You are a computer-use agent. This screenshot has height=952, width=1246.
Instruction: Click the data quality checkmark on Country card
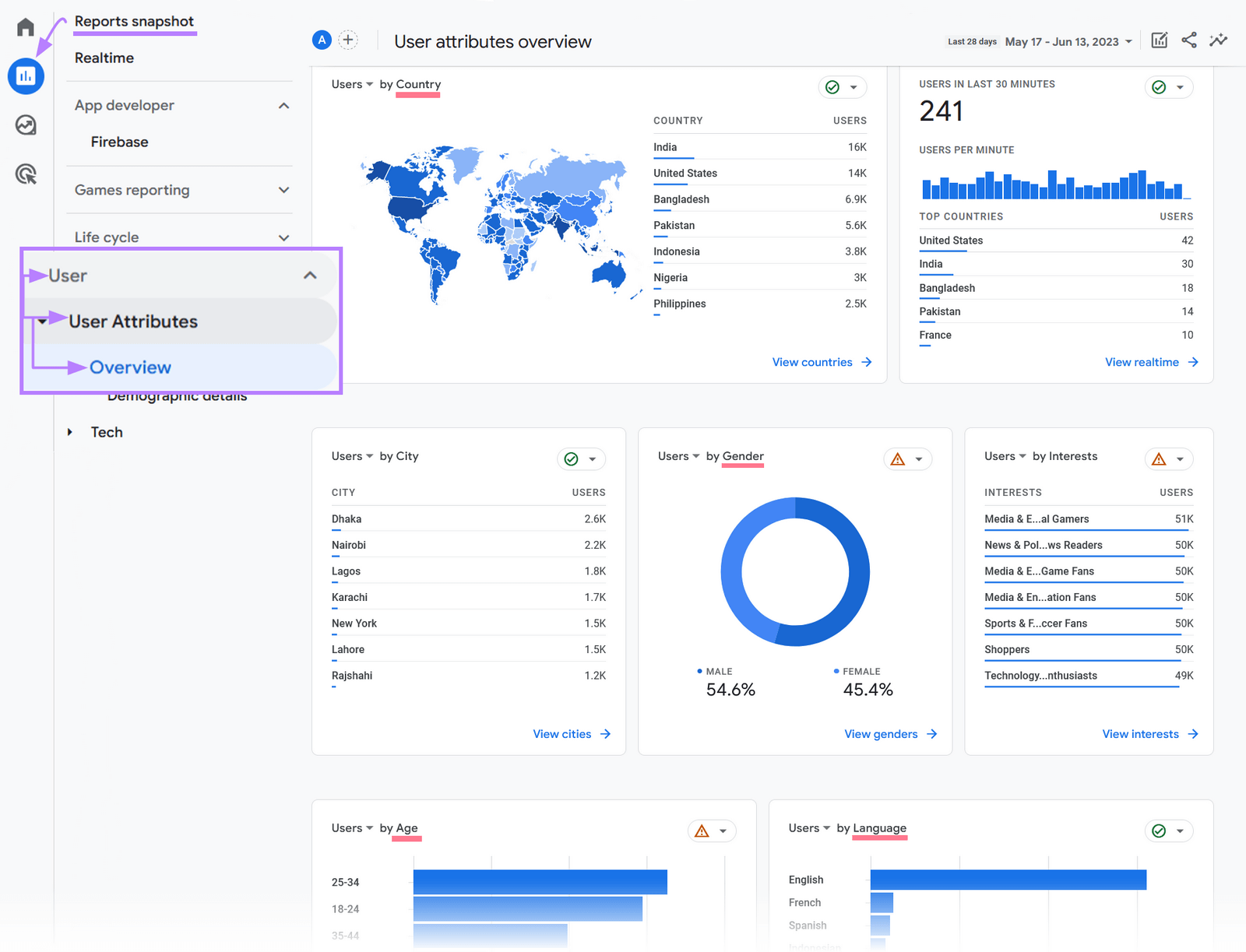point(832,87)
